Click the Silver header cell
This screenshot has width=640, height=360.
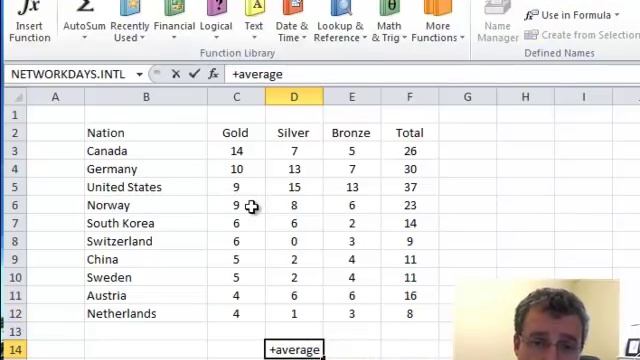tap(294, 133)
